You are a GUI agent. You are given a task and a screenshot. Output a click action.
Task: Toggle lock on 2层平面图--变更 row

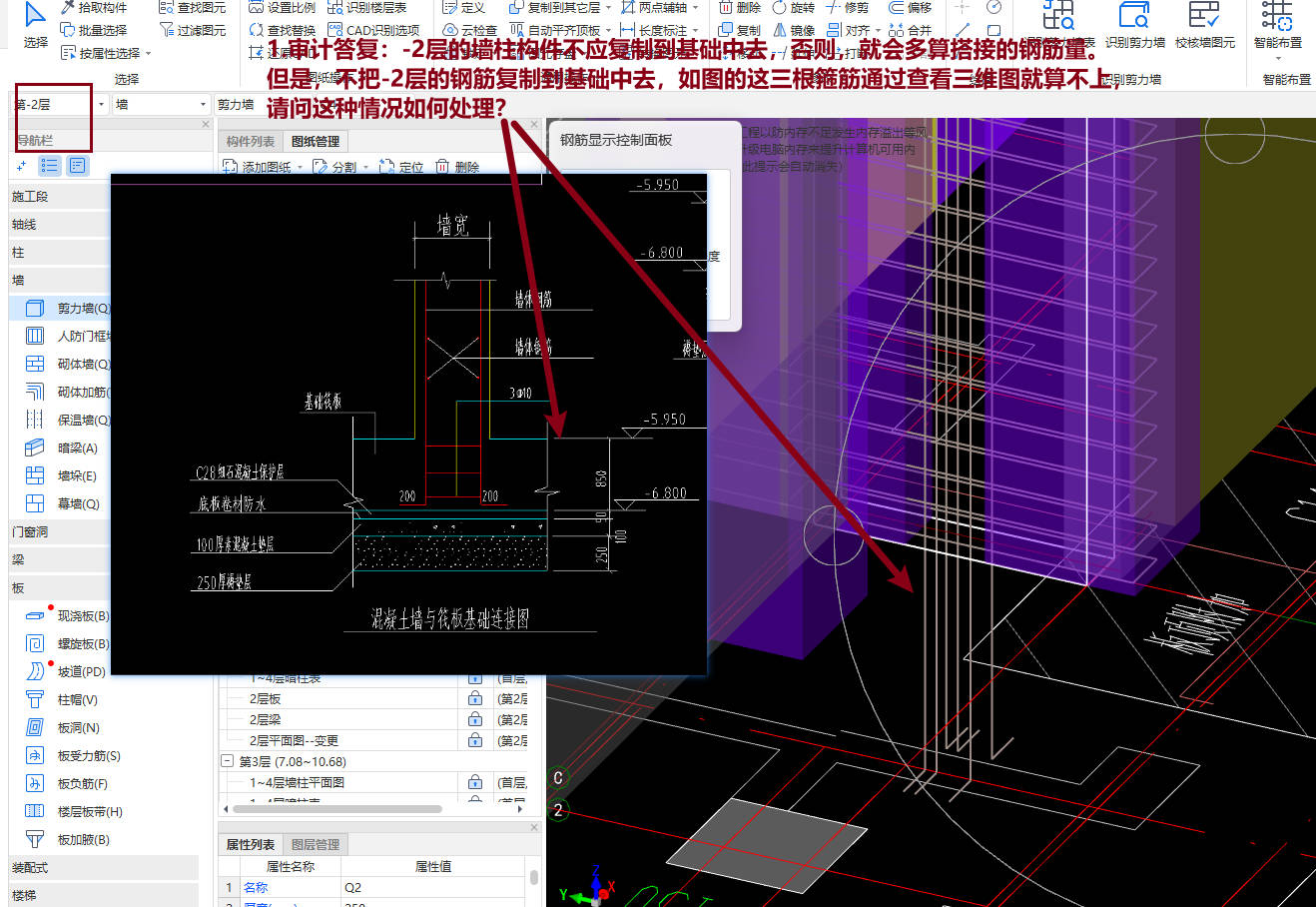click(475, 740)
